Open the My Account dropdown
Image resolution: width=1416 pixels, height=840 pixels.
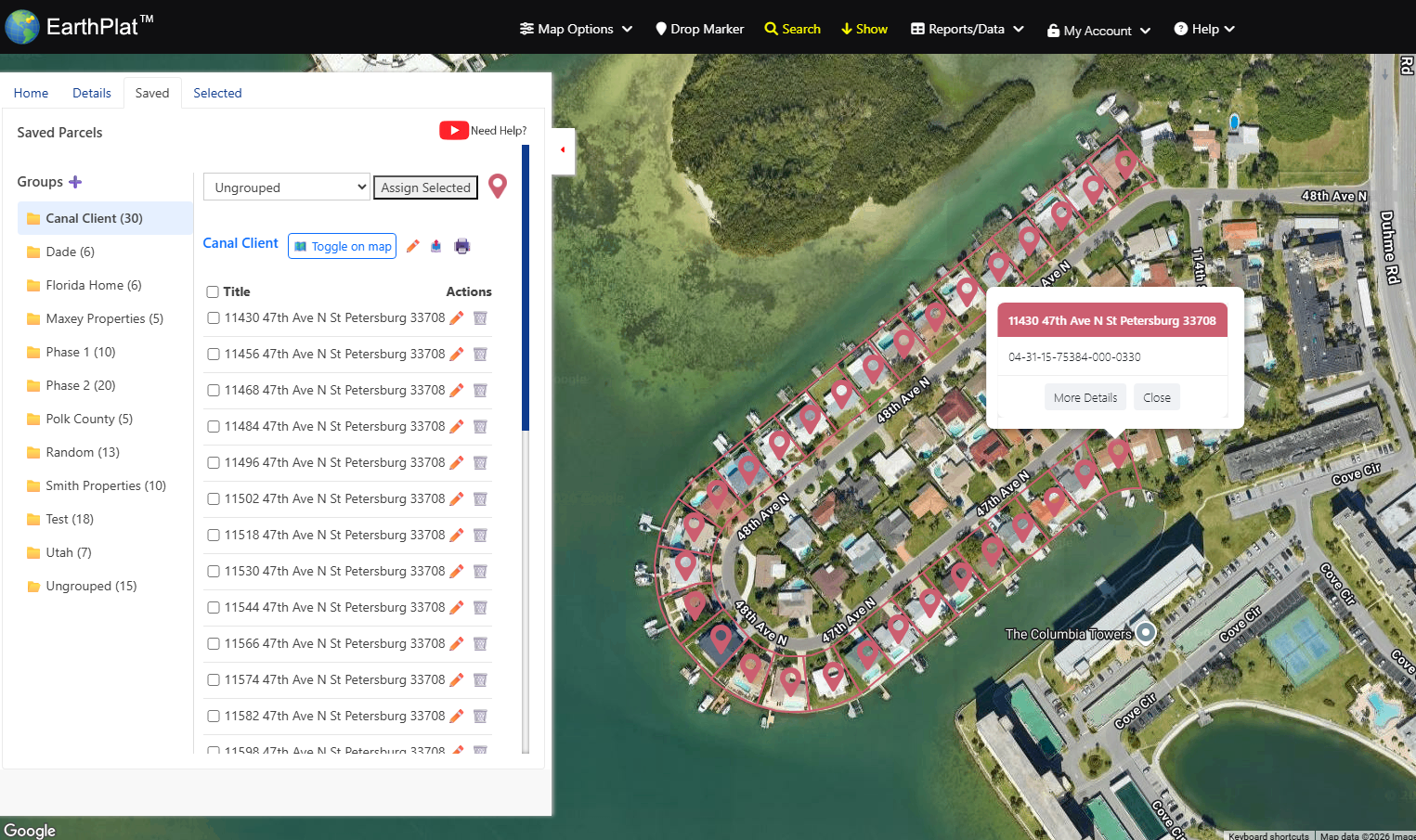click(x=1098, y=30)
